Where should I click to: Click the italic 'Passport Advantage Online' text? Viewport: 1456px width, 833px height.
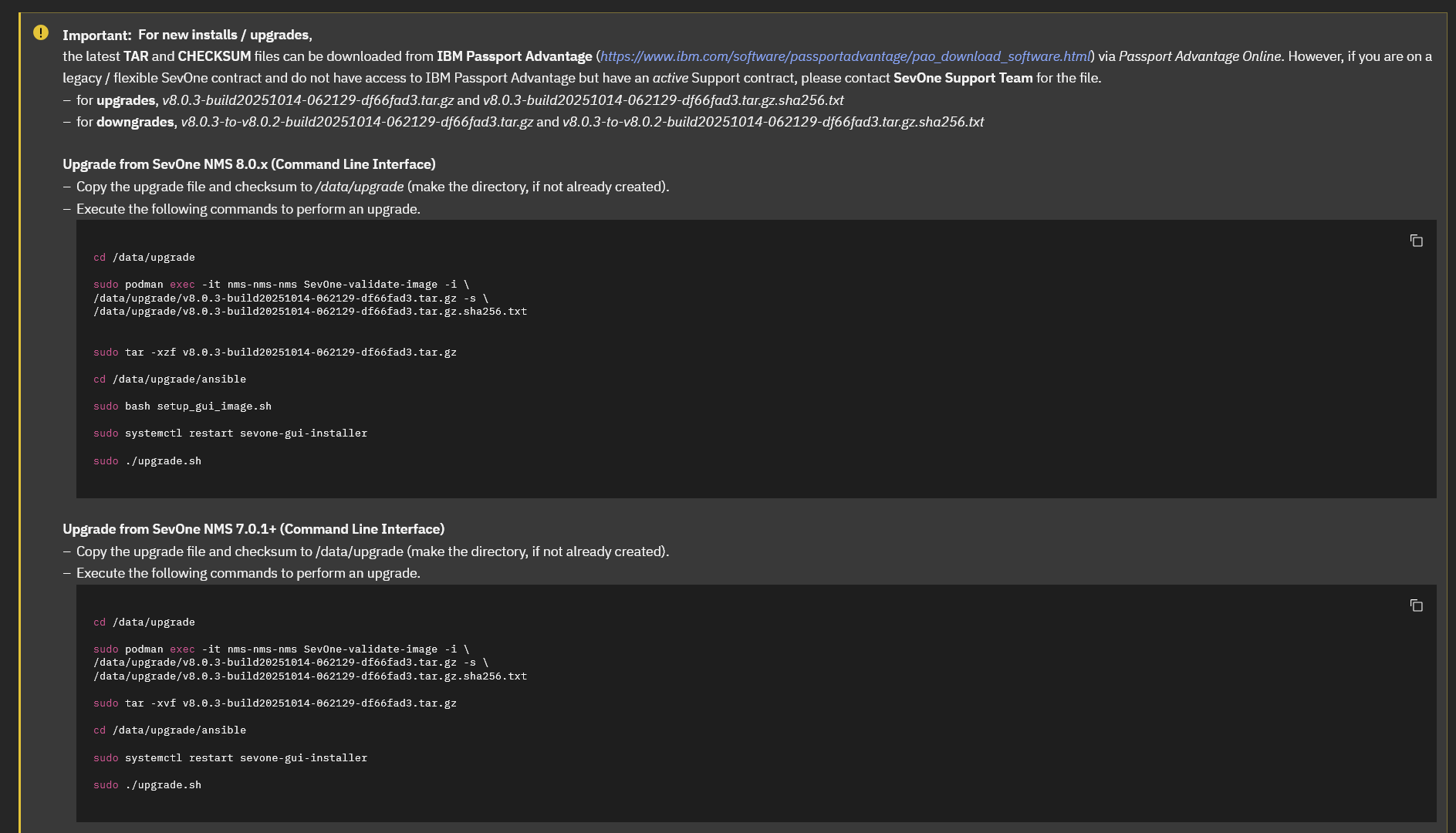tap(1199, 56)
